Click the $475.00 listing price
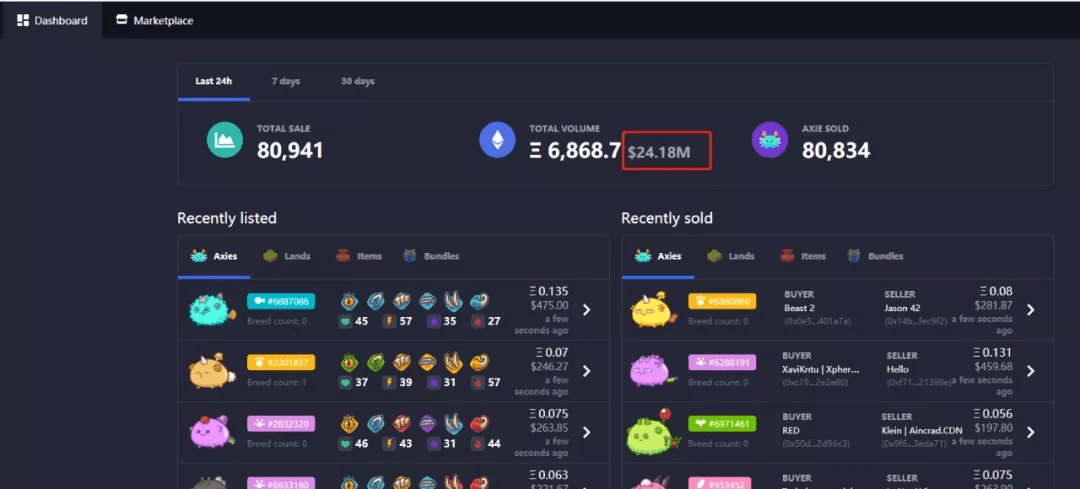 [550, 305]
